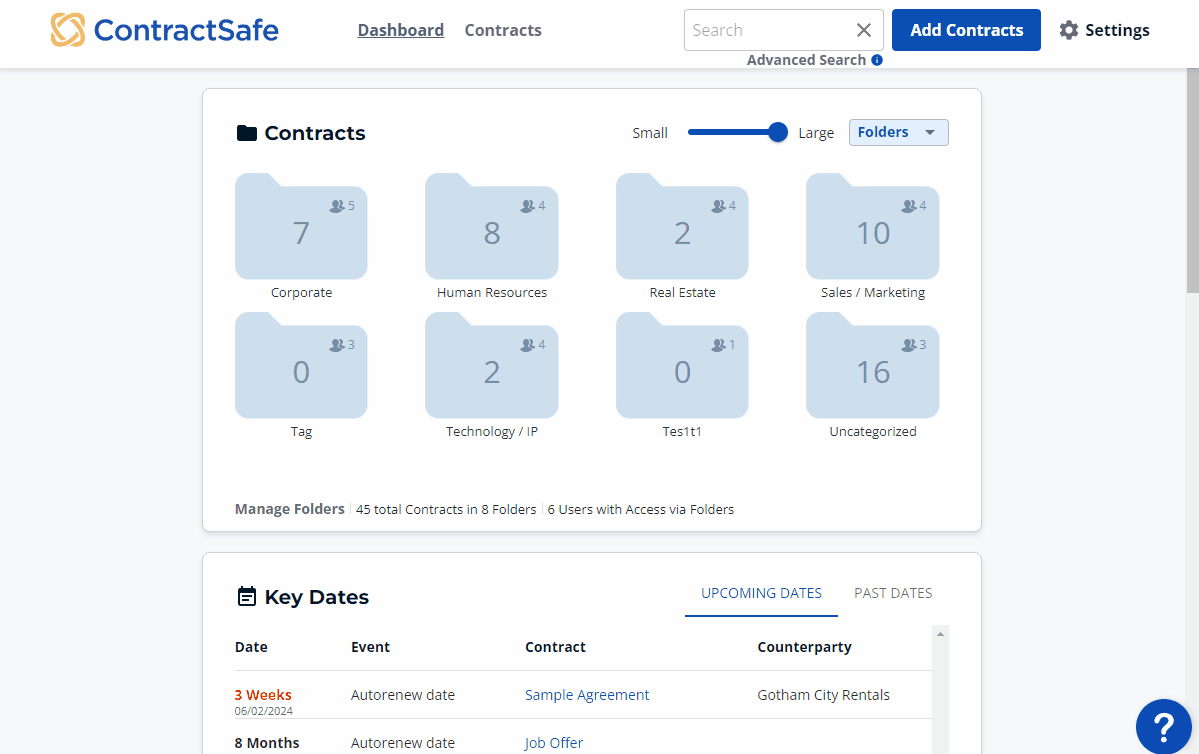Clear search with the X icon
The height and width of the screenshot is (754, 1199).
click(x=864, y=30)
